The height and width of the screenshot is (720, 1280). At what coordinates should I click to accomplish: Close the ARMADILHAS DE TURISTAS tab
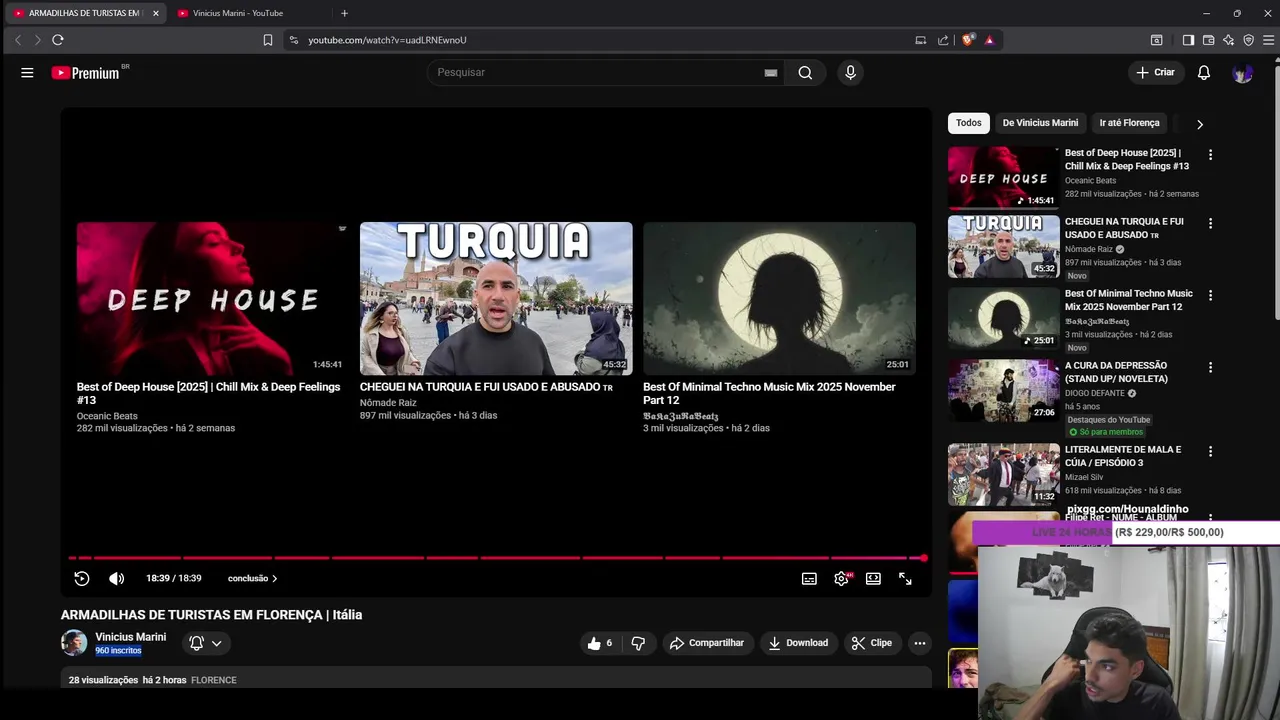point(155,13)
